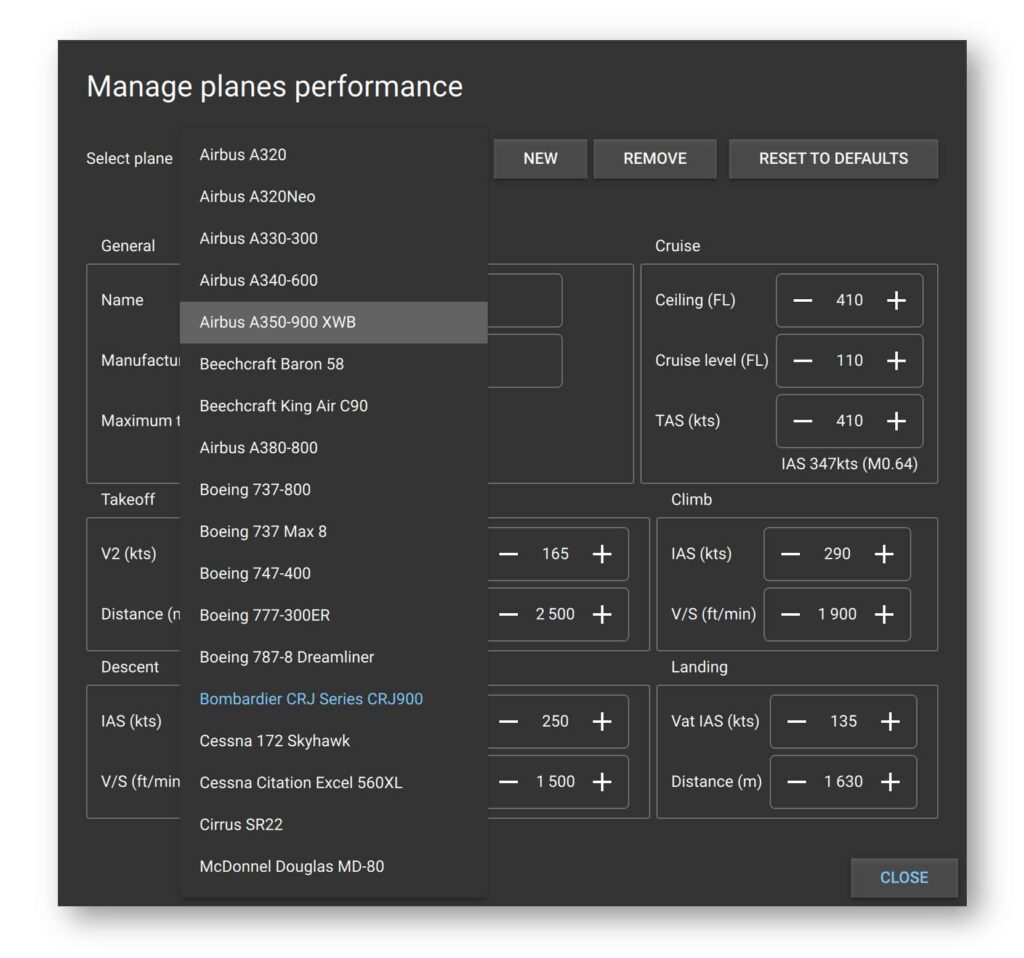Click the Landing Distance 1 630 value
1024x958 pixels.
pyautogui.click(x=843, y=781)
